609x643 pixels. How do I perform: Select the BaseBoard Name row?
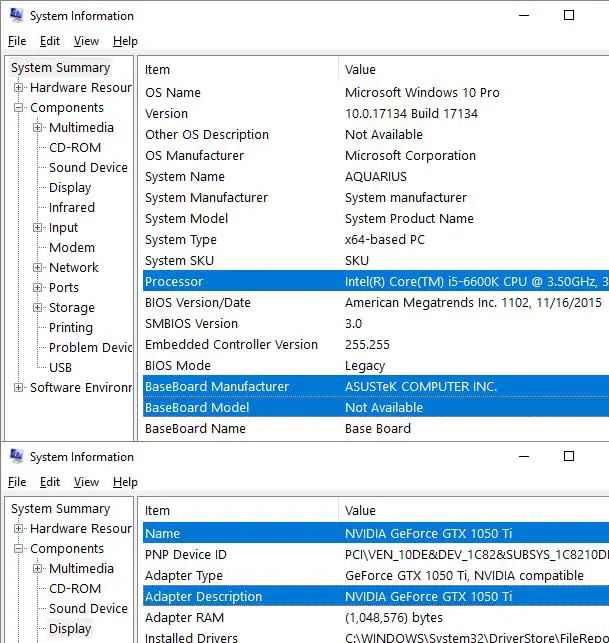click(376, 429)
